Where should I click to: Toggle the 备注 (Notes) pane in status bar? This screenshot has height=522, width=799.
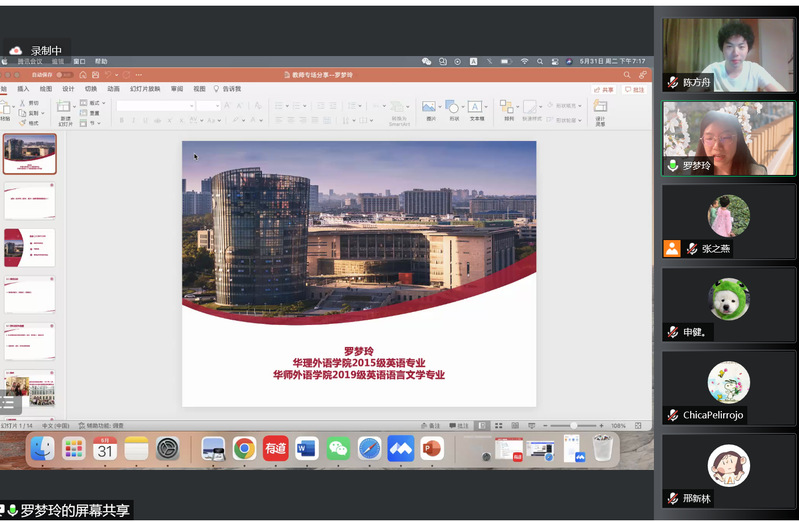click(431, 425)
